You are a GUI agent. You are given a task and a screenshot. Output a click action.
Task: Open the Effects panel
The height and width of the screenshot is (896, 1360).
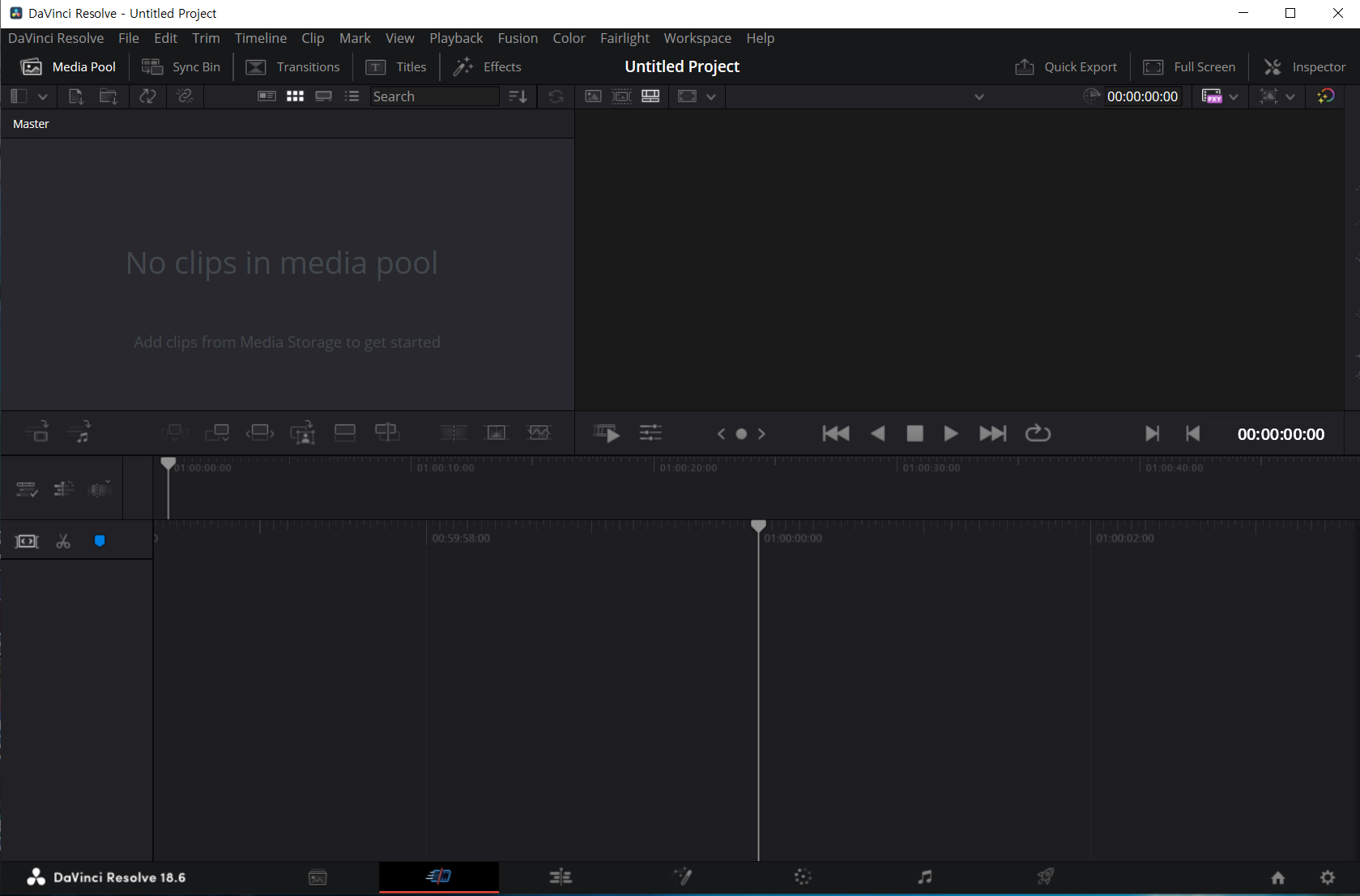pyautogui.click(x=487, y=66)
